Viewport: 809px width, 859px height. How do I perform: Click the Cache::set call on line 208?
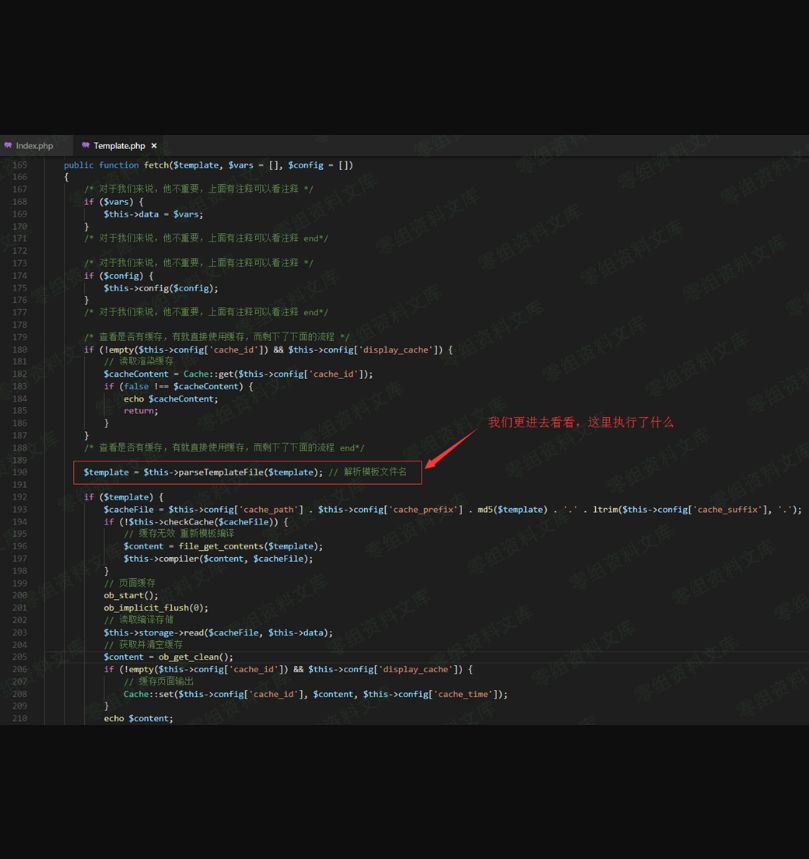point(147,694)
